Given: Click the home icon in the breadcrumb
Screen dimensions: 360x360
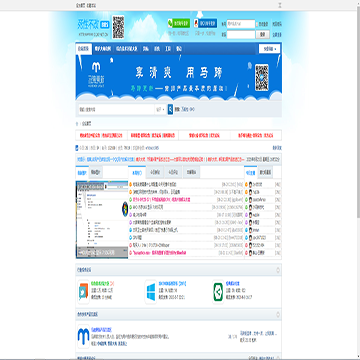Looking at the screenshot, I should click(x=77, y=123).
